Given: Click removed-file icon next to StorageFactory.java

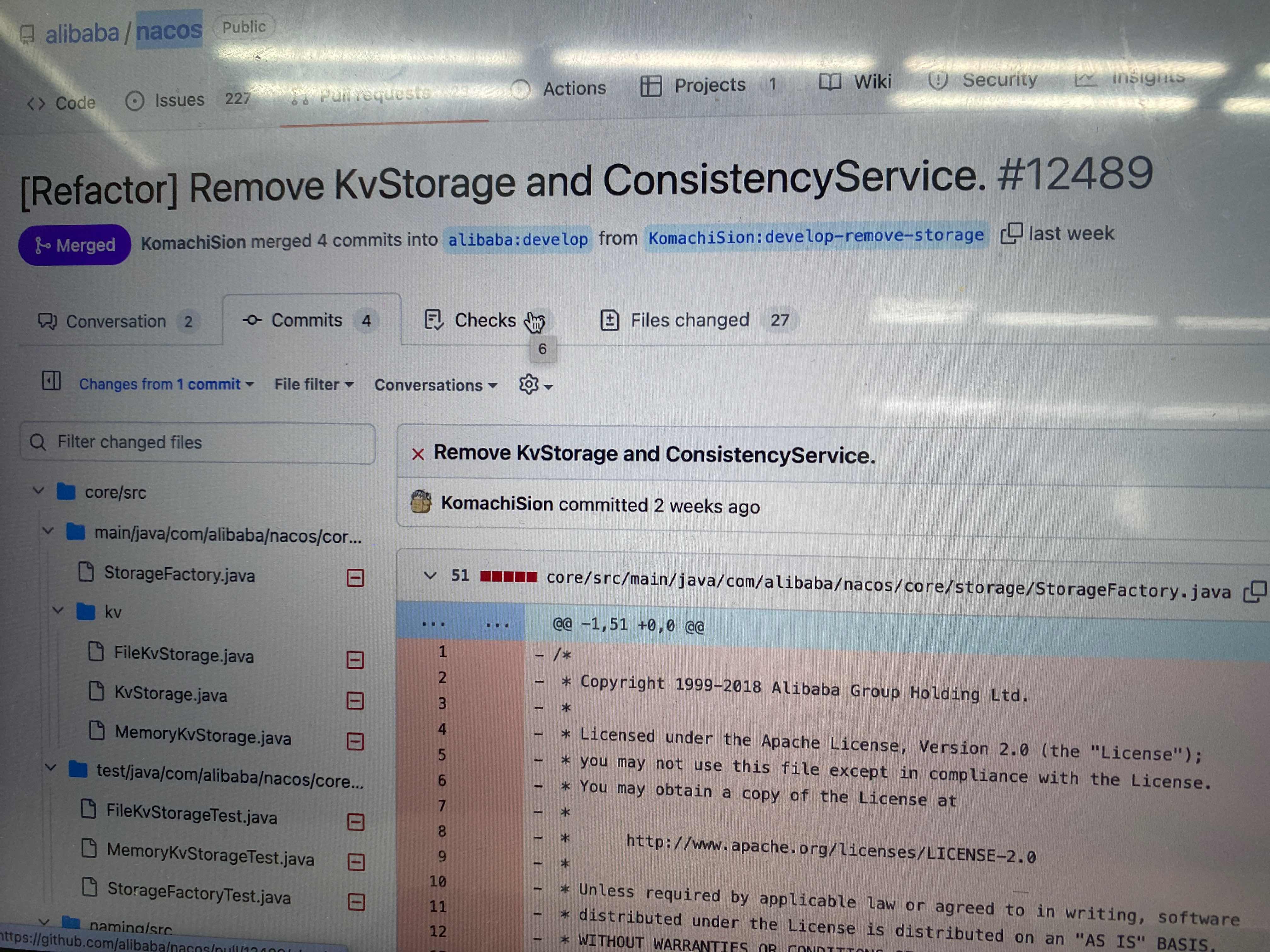Looking at the screenshot, I should pyautogui.click(x=355, y=578).
